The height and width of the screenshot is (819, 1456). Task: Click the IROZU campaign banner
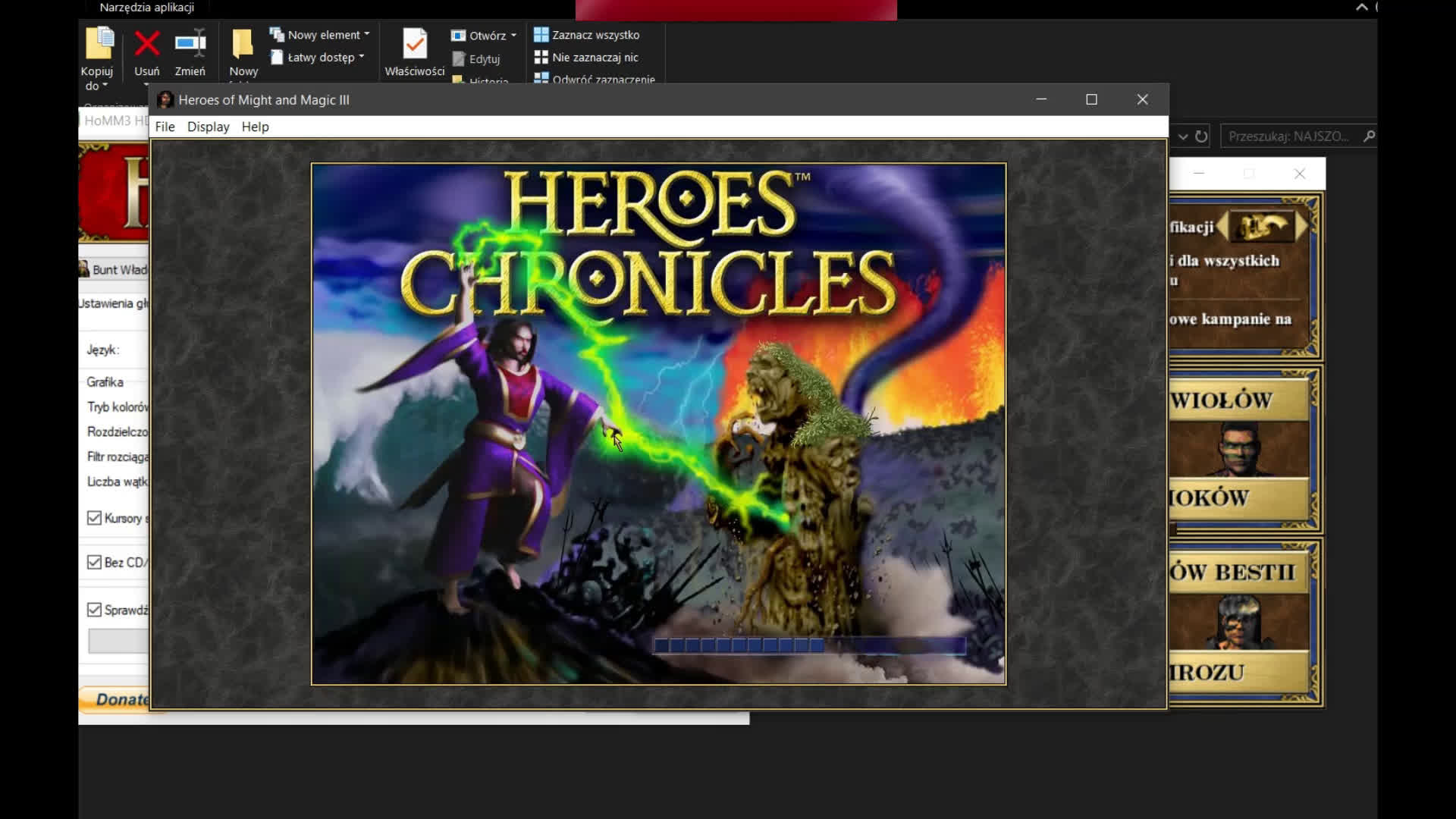click(x=1238, y=672)
